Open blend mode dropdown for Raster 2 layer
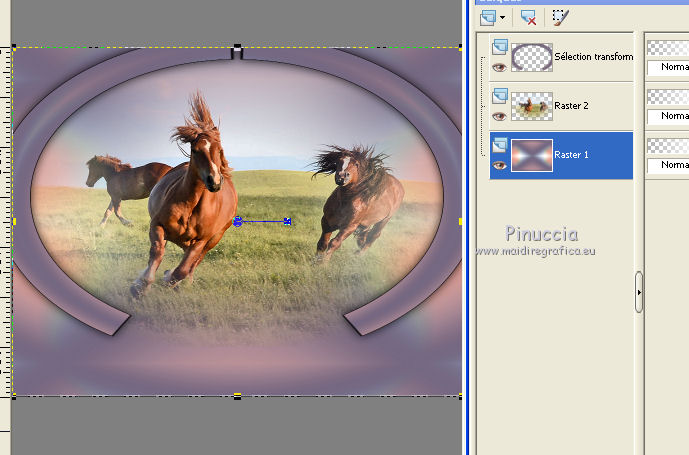The image size is (689, 455). [x=668, y=116]
